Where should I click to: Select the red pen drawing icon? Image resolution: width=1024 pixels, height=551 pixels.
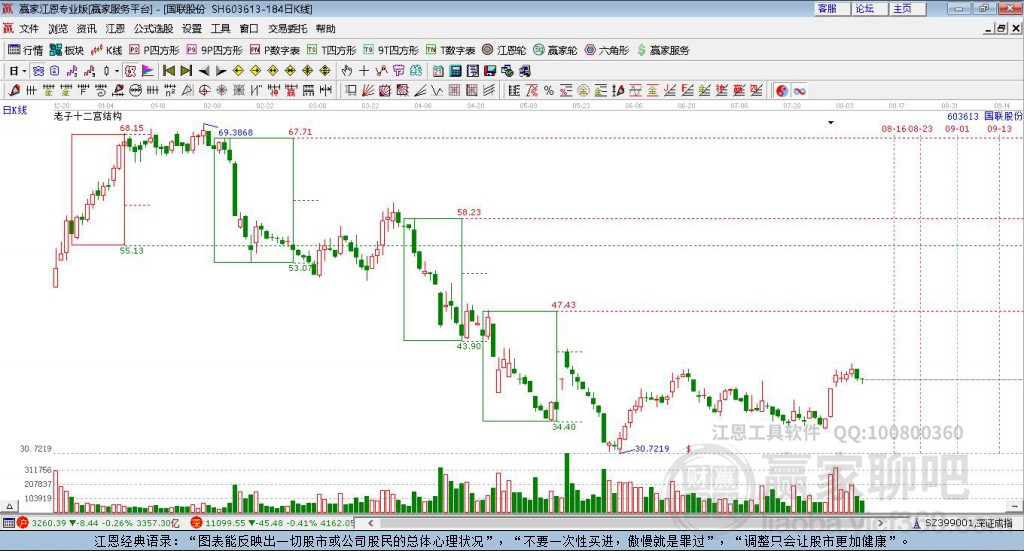click(14, 91)
